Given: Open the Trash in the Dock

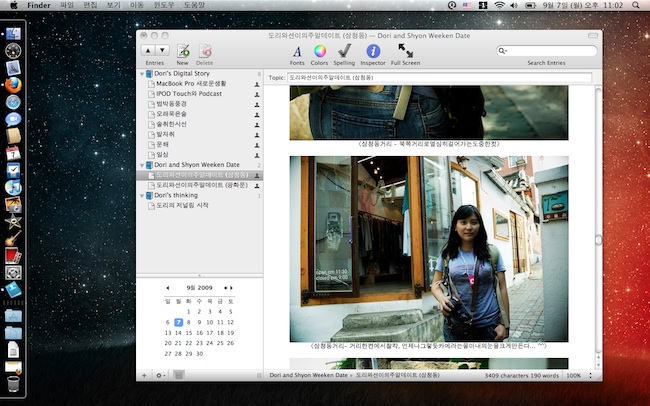Looking at the screenshot, I should coord(13,384).
